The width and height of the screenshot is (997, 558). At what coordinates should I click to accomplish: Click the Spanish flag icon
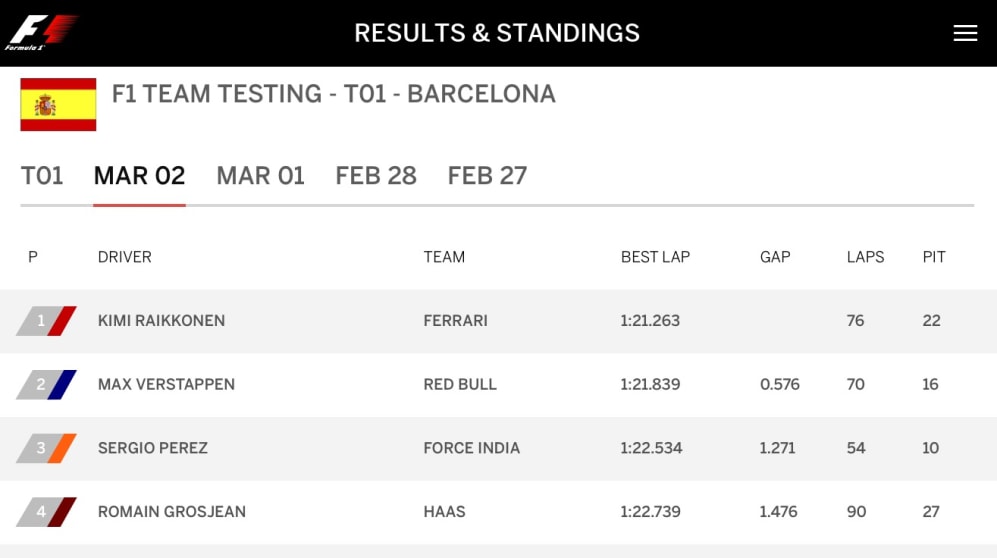(58, 105)
